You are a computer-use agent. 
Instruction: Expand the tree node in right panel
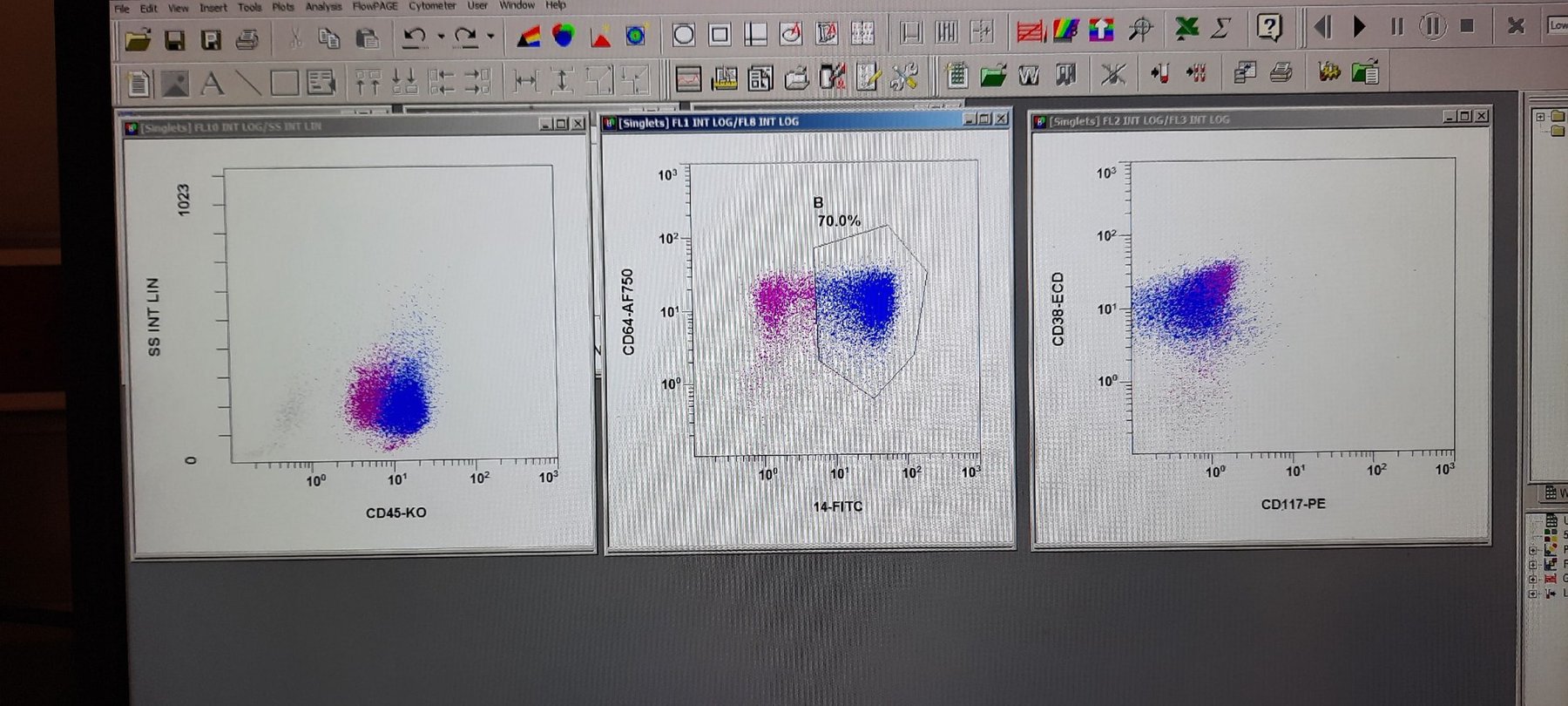coord(1540,117)
